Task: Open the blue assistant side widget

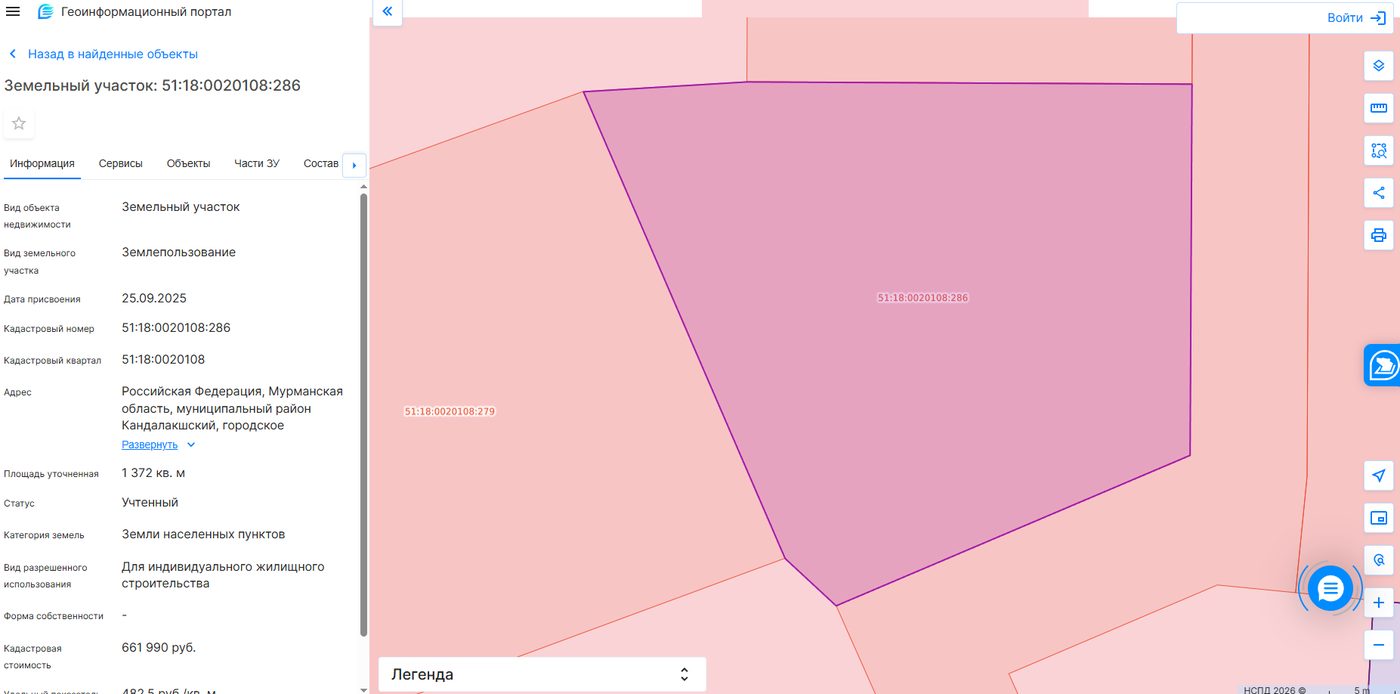Action: [x=1383, y=365]
